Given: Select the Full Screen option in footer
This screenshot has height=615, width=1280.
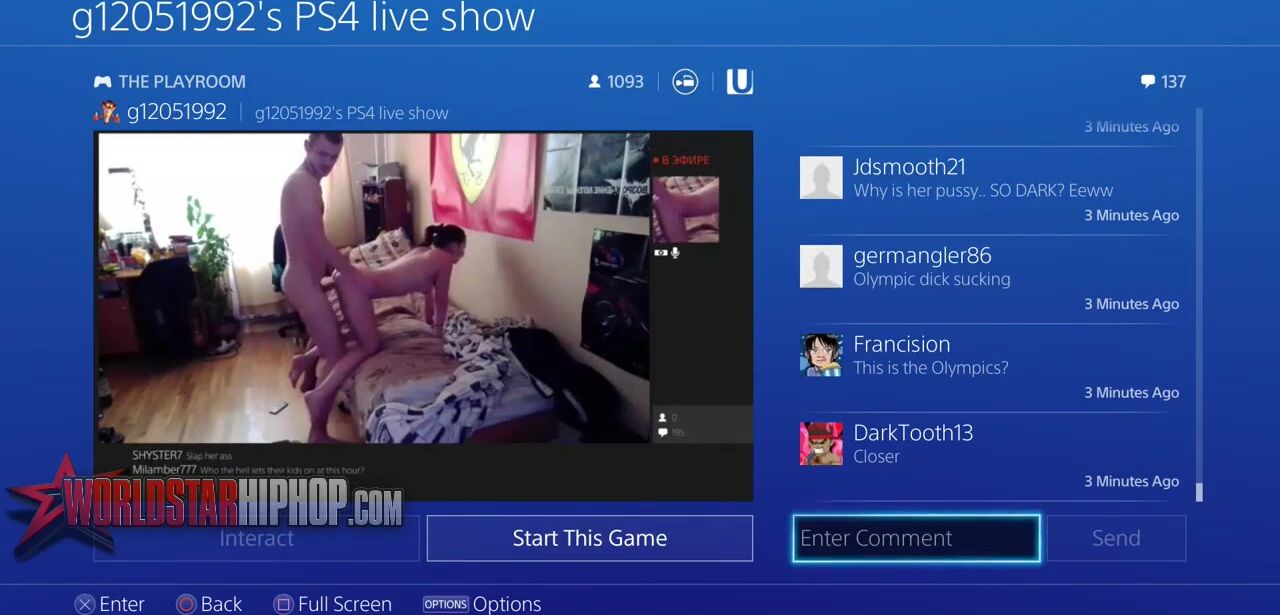Looking at the screenshot, I should 333,603.
